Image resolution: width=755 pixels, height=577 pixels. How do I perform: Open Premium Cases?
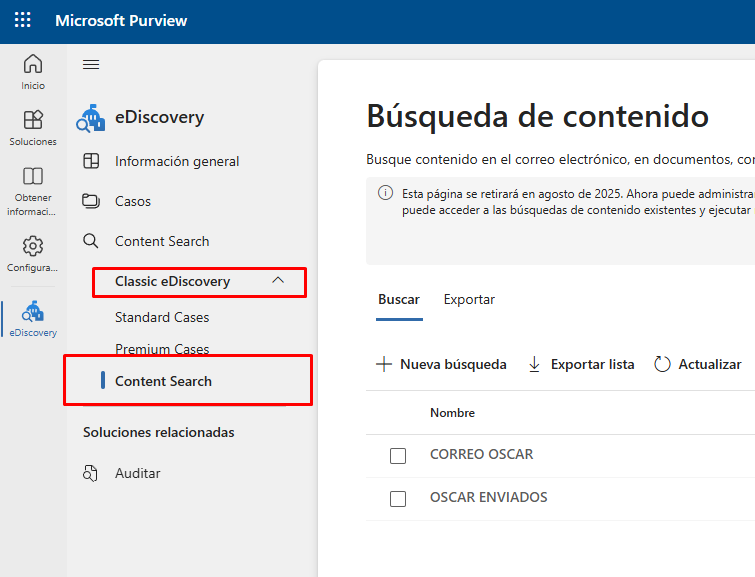click(162, 349)
